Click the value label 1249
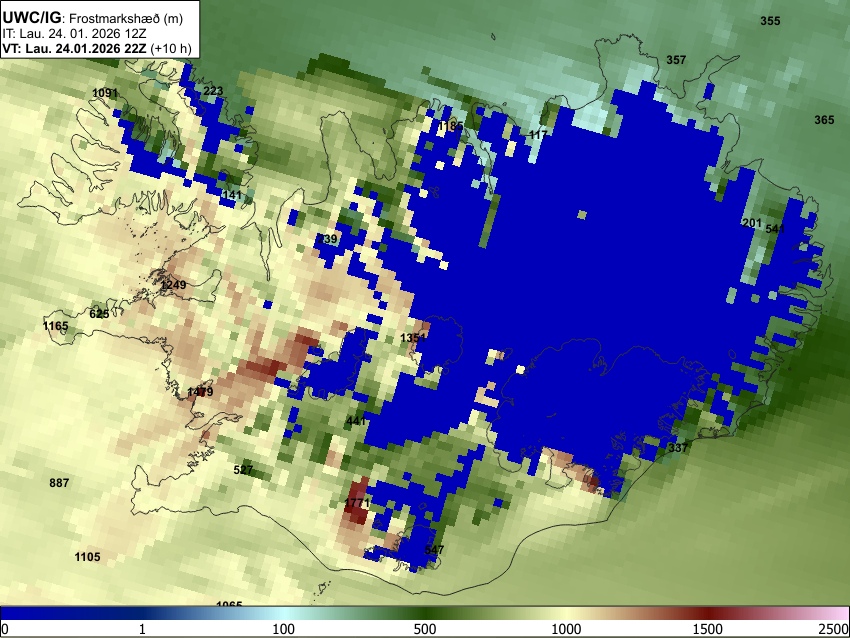Viewport: 850px width, 638px height. tap(173, 285)
